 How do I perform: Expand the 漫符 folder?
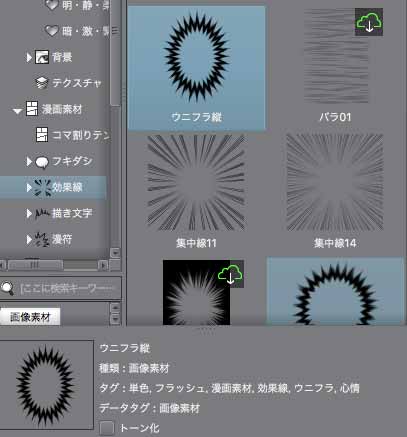(x=29, y=239)
